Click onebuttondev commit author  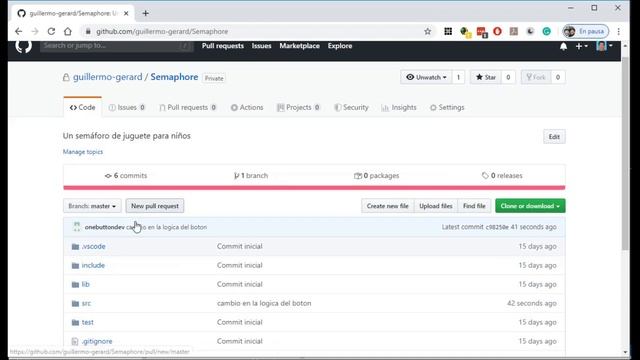pyautogui.click(x=104, y=227)
